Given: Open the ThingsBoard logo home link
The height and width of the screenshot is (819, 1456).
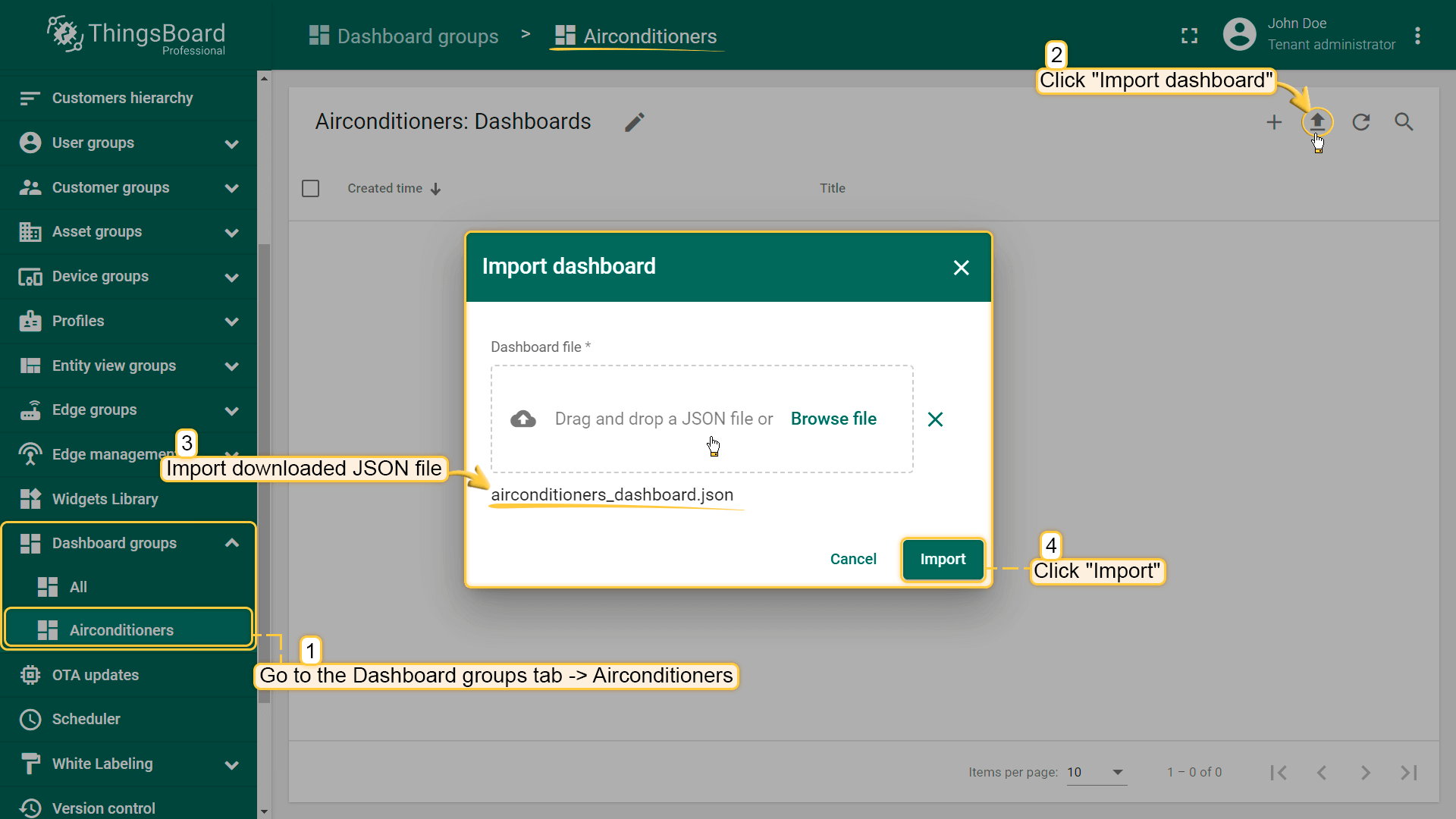Looking at the screenshot, I should pos(136,35).
